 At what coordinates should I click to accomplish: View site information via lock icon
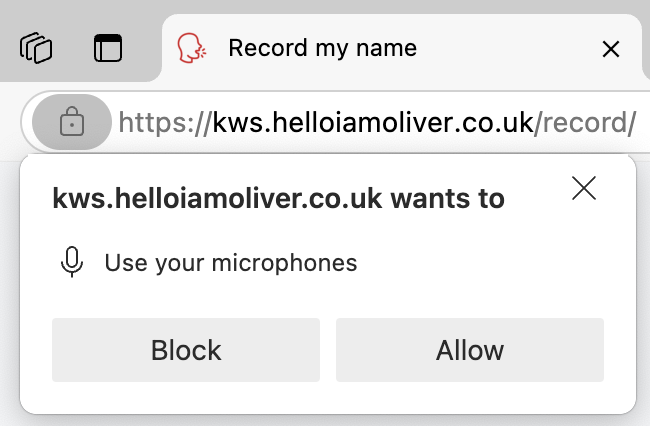pos(71,123)
